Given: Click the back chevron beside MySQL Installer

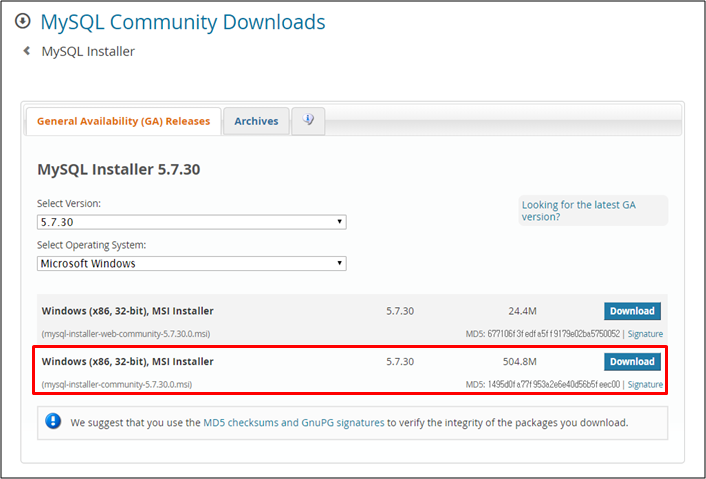Looking at the screenshot, I should coord(27,51).
